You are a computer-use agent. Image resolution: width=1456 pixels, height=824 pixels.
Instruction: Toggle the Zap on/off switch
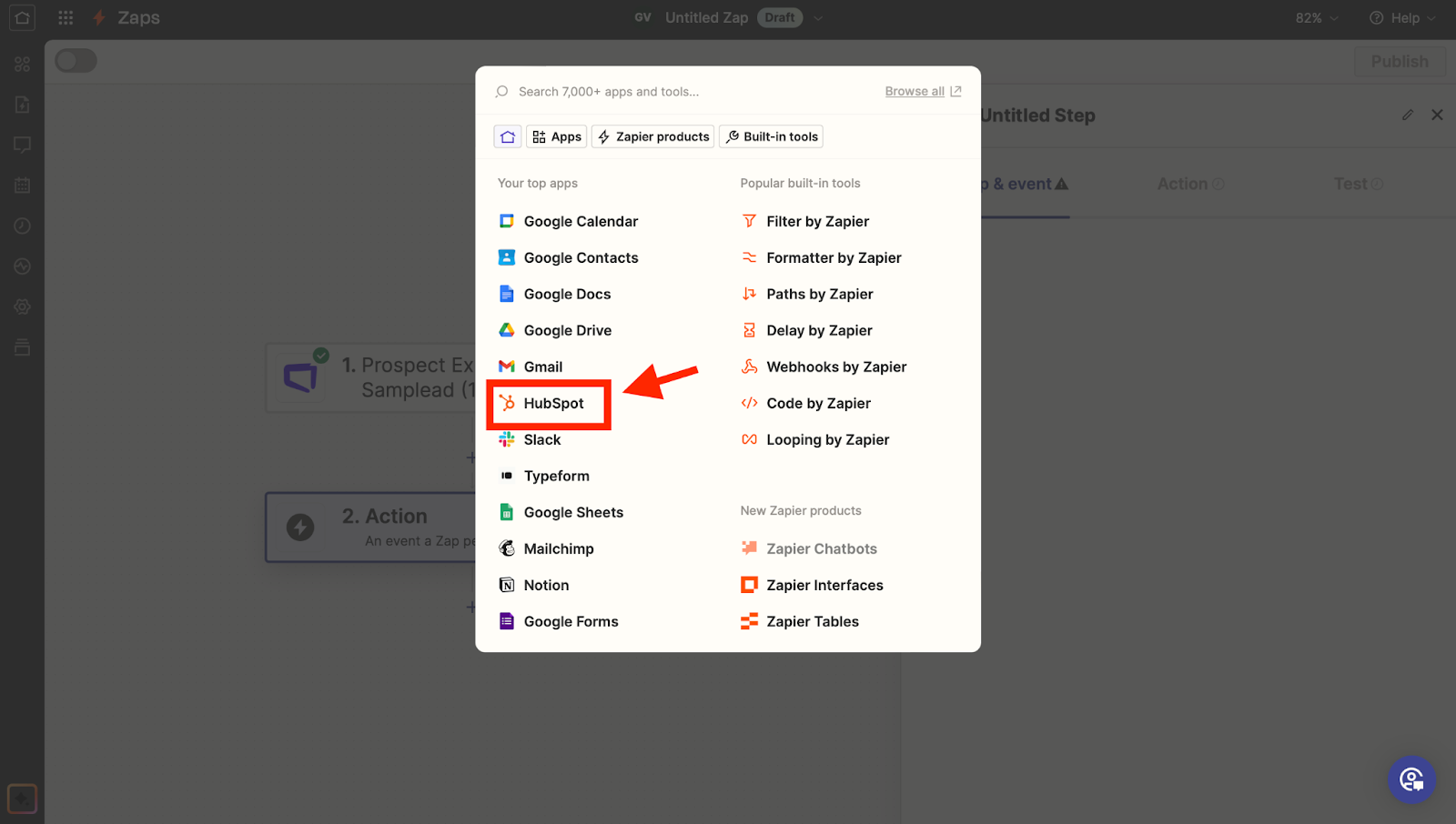pyautogui.click(x=76, y=61)
